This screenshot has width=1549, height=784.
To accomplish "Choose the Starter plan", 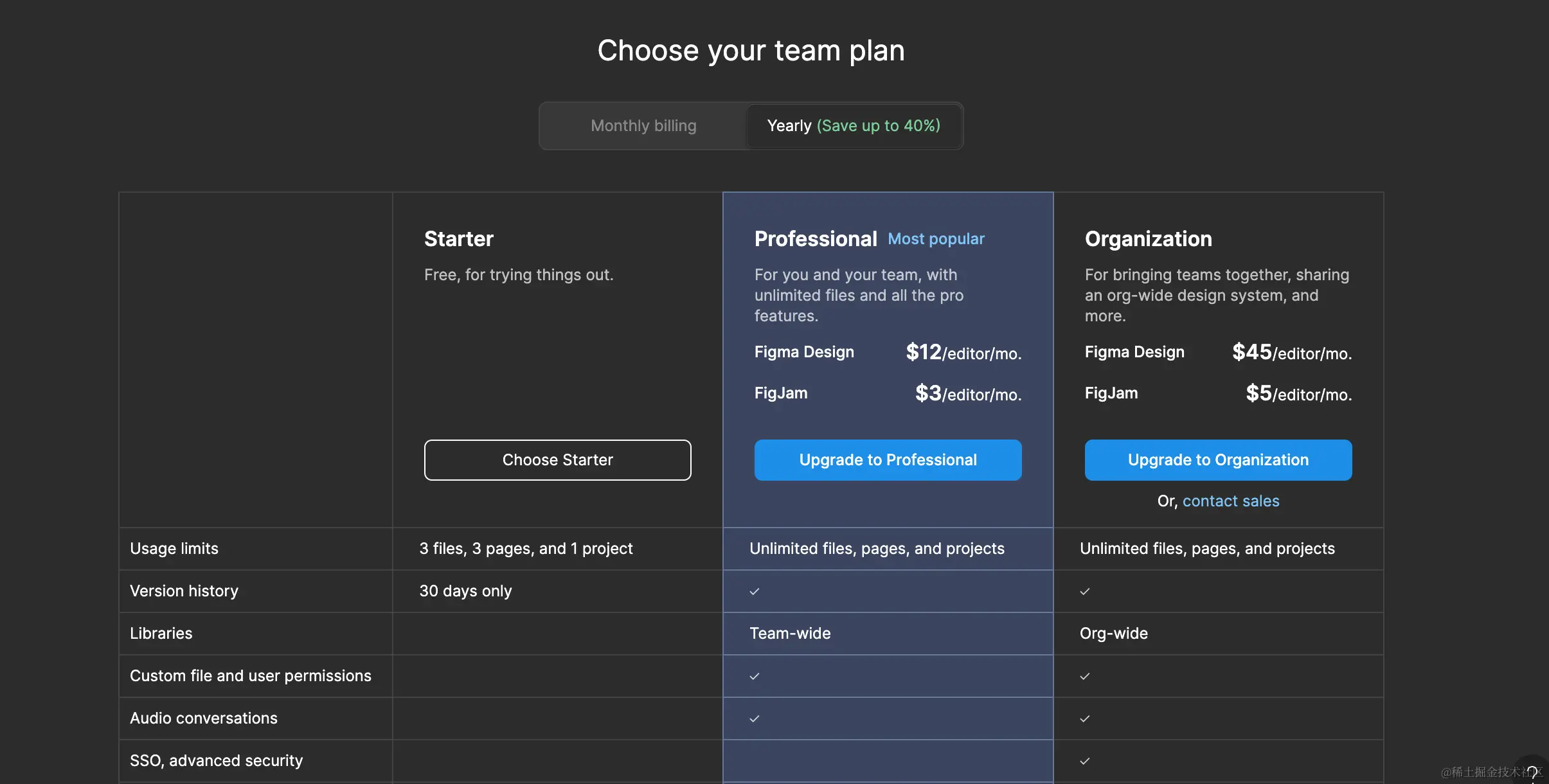I will pos(557,460).
